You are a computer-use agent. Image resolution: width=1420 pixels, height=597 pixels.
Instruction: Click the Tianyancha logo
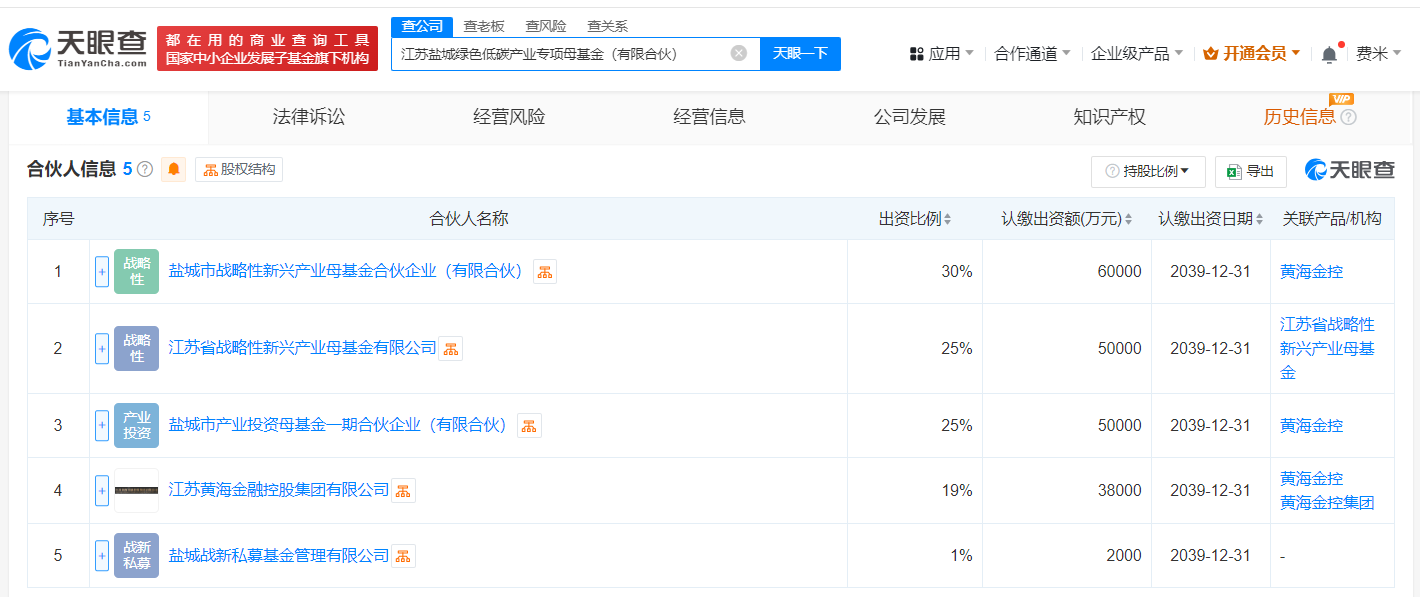77,49
